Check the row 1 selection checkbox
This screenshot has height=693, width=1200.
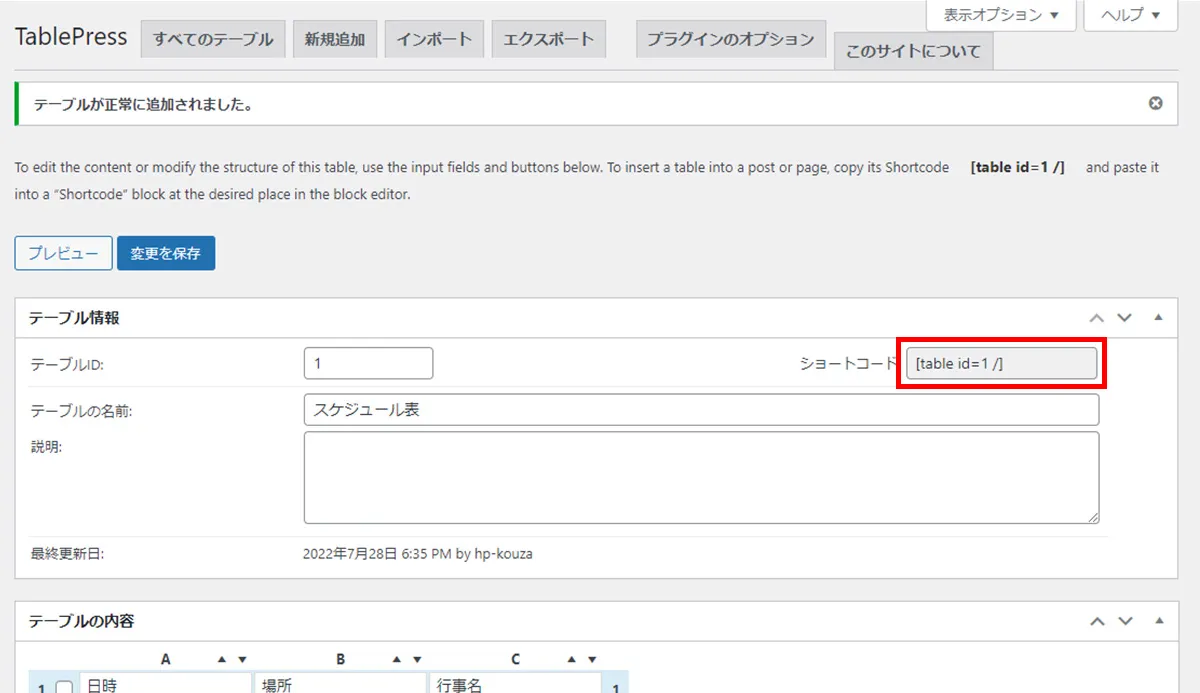[64, 687]
